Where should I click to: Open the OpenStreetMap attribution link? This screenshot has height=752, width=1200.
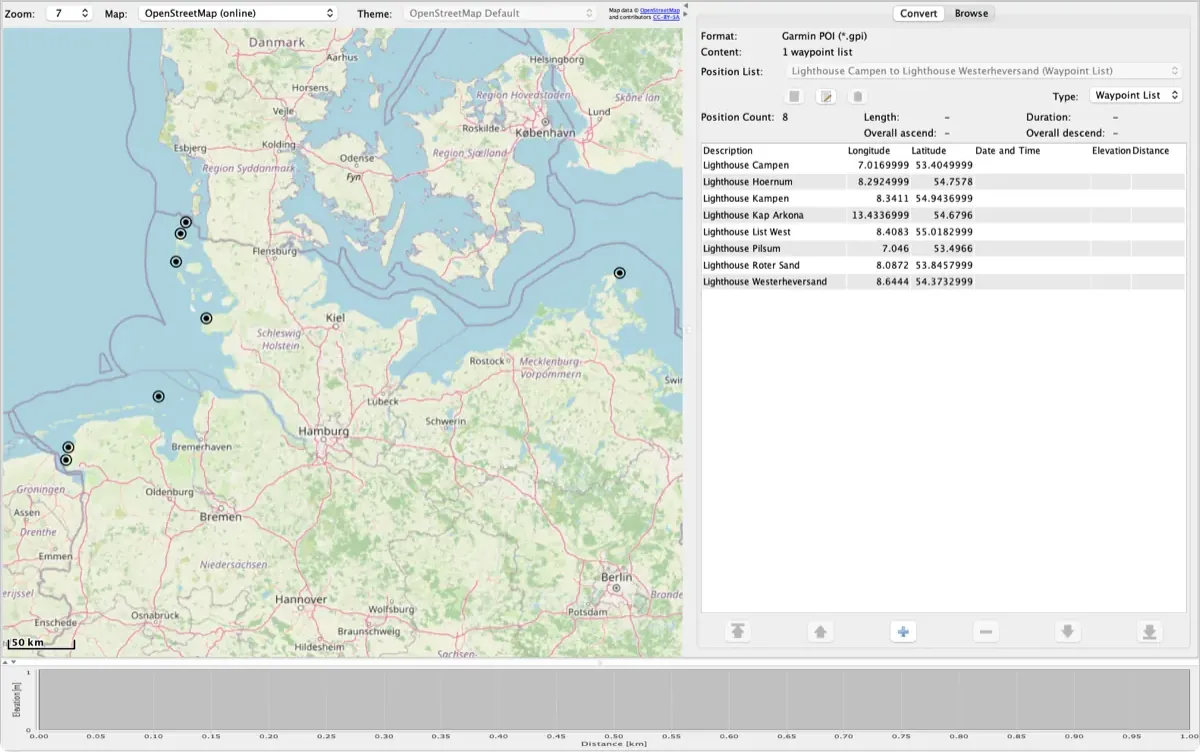click(x=659, y=9)
